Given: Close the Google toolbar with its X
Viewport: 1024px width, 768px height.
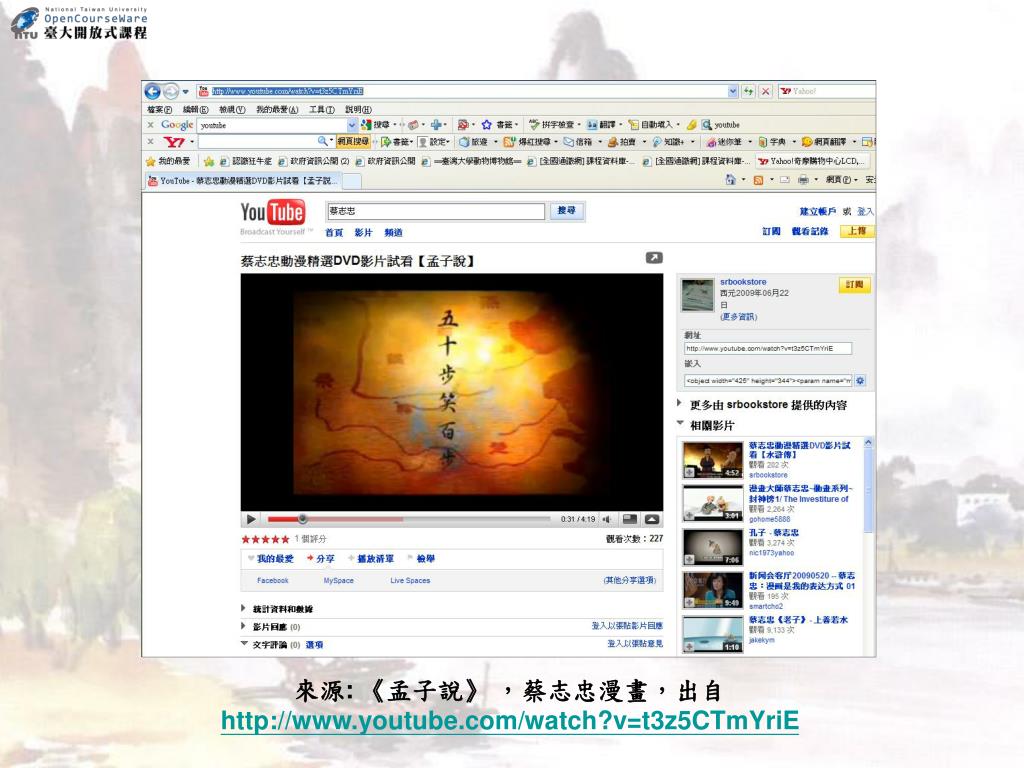Looking at the screenshot, I should (x=151, y=124).
